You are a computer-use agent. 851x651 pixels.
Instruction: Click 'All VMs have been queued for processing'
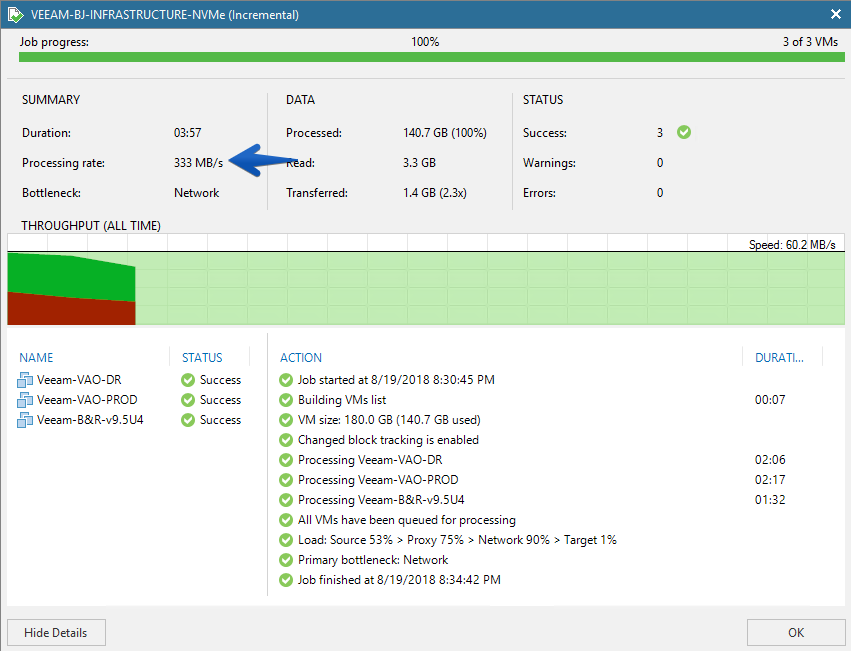pos(407,520)
